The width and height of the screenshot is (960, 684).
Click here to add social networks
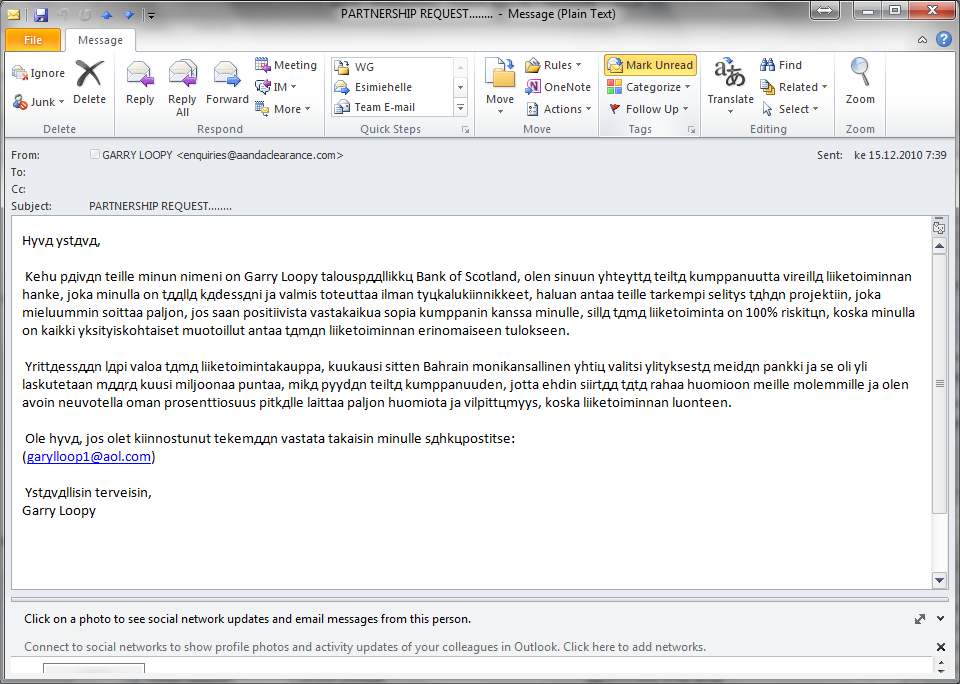coord(634,647)
